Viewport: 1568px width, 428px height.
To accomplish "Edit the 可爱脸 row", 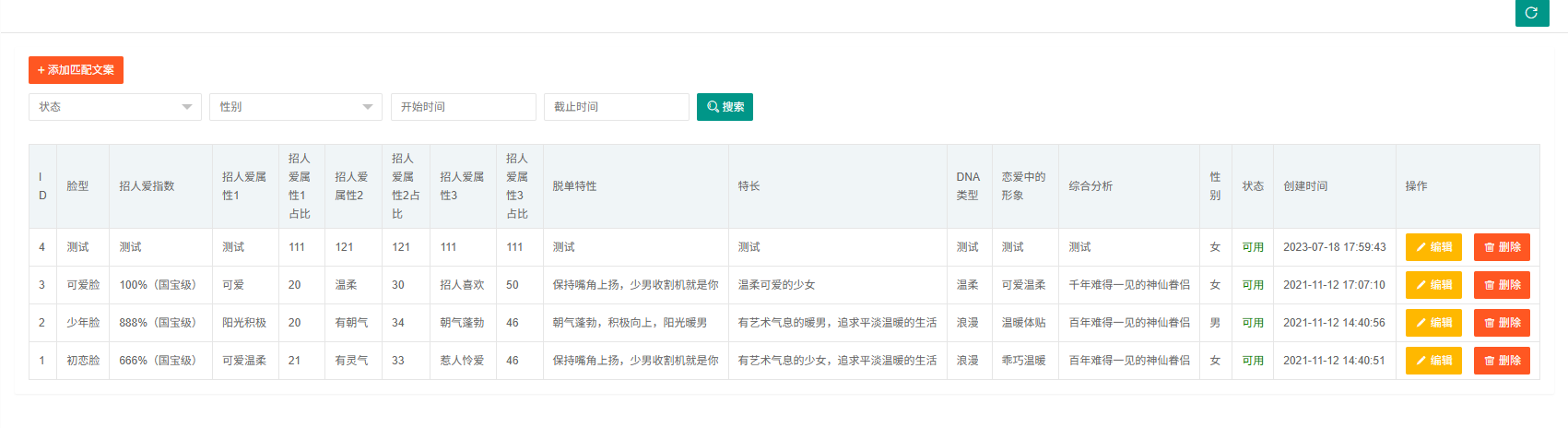I will [1432, 285].
